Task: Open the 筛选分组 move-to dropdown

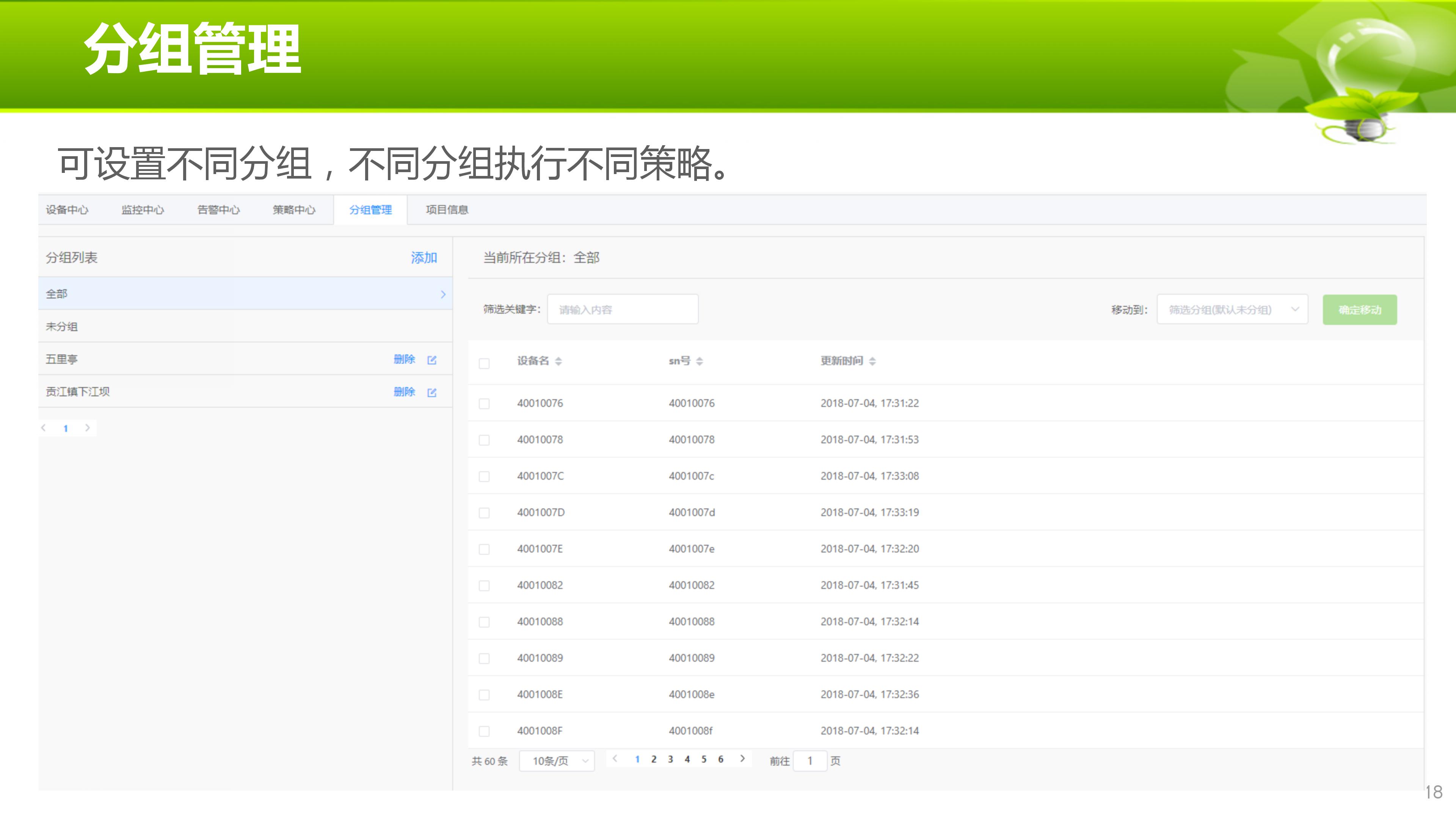Action: (1232, 310)
